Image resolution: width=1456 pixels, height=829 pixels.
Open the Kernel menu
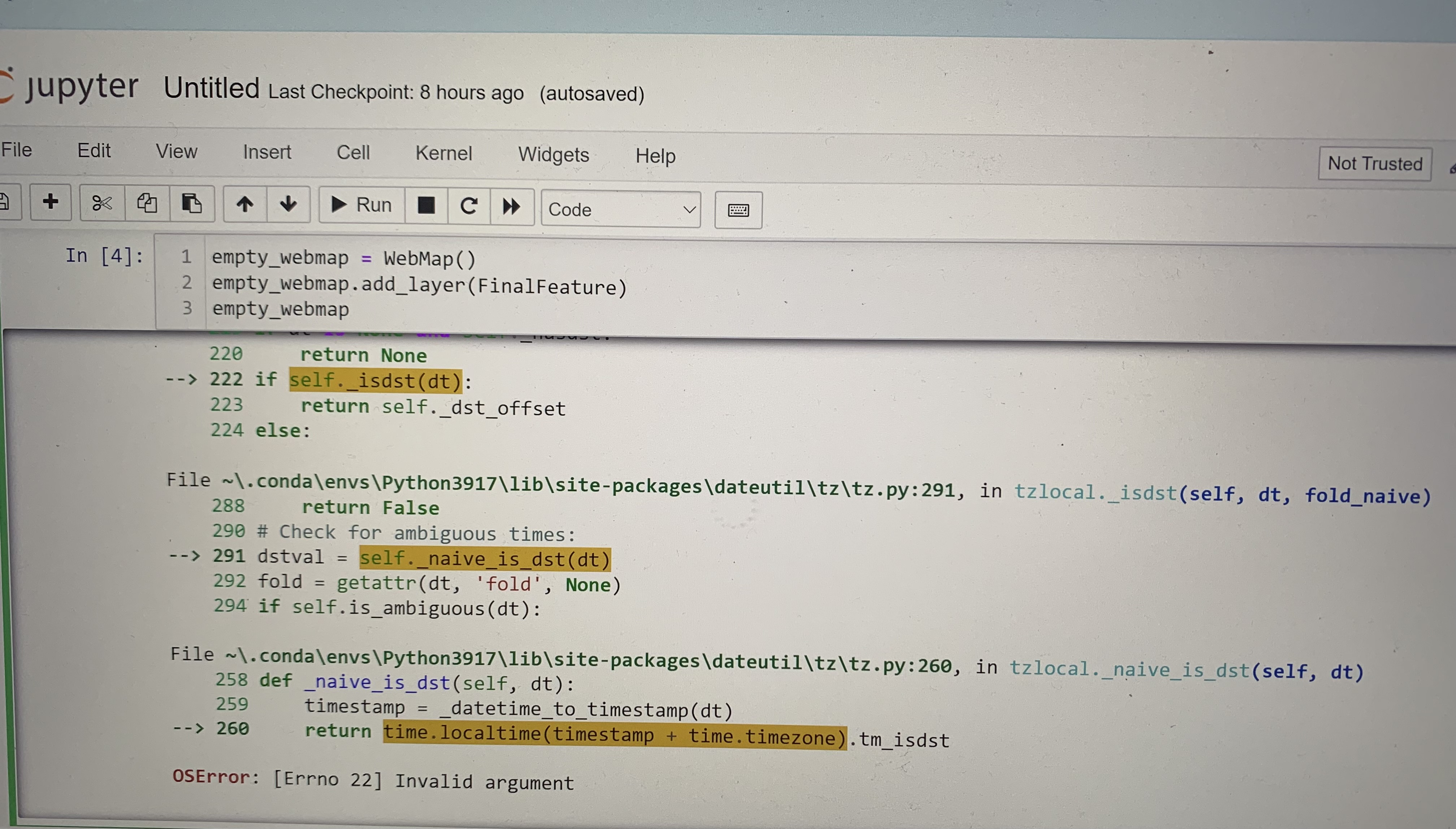pyautogui.click(x=443, y=153)
